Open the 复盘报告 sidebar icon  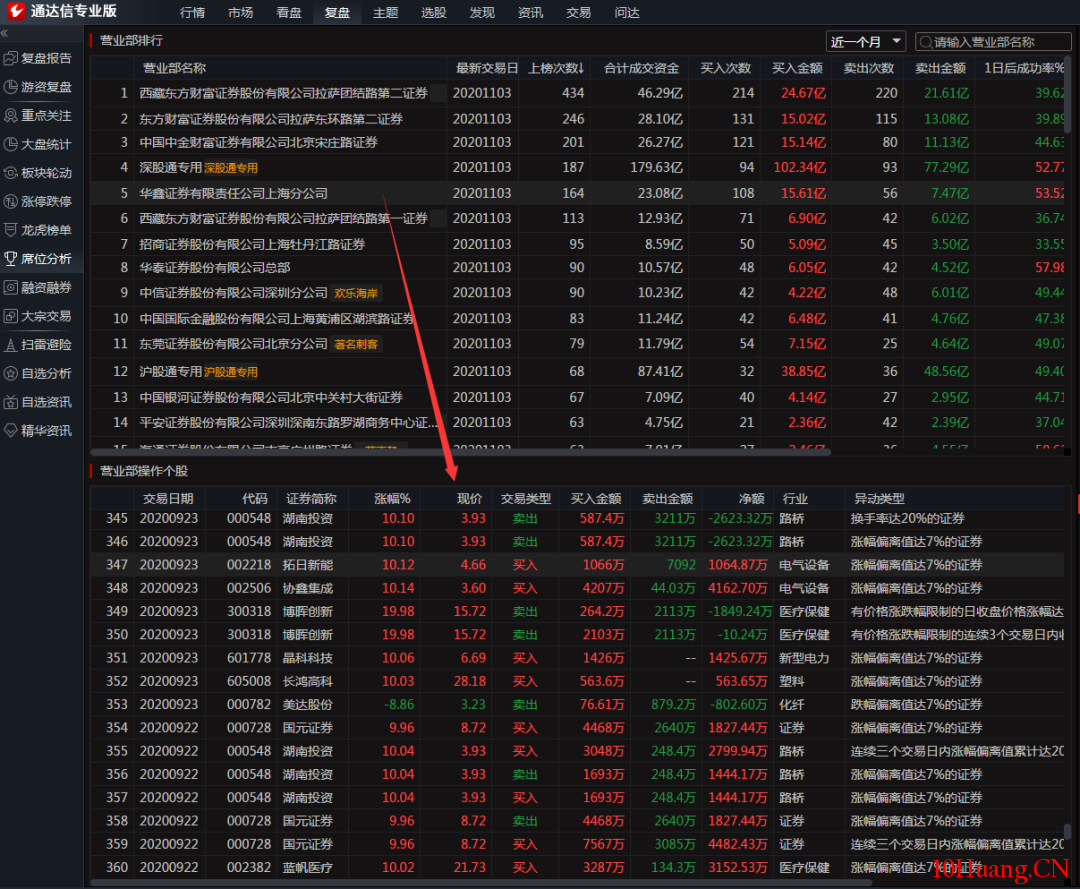click(10, 58)
